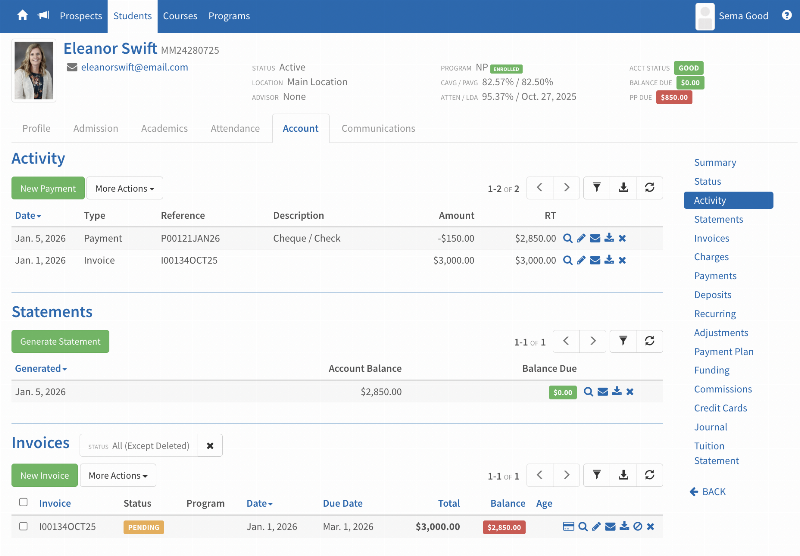800x556 pixels.
Task: Tick the select-all invoices checkbox
Action: click(x=23, y=503)
